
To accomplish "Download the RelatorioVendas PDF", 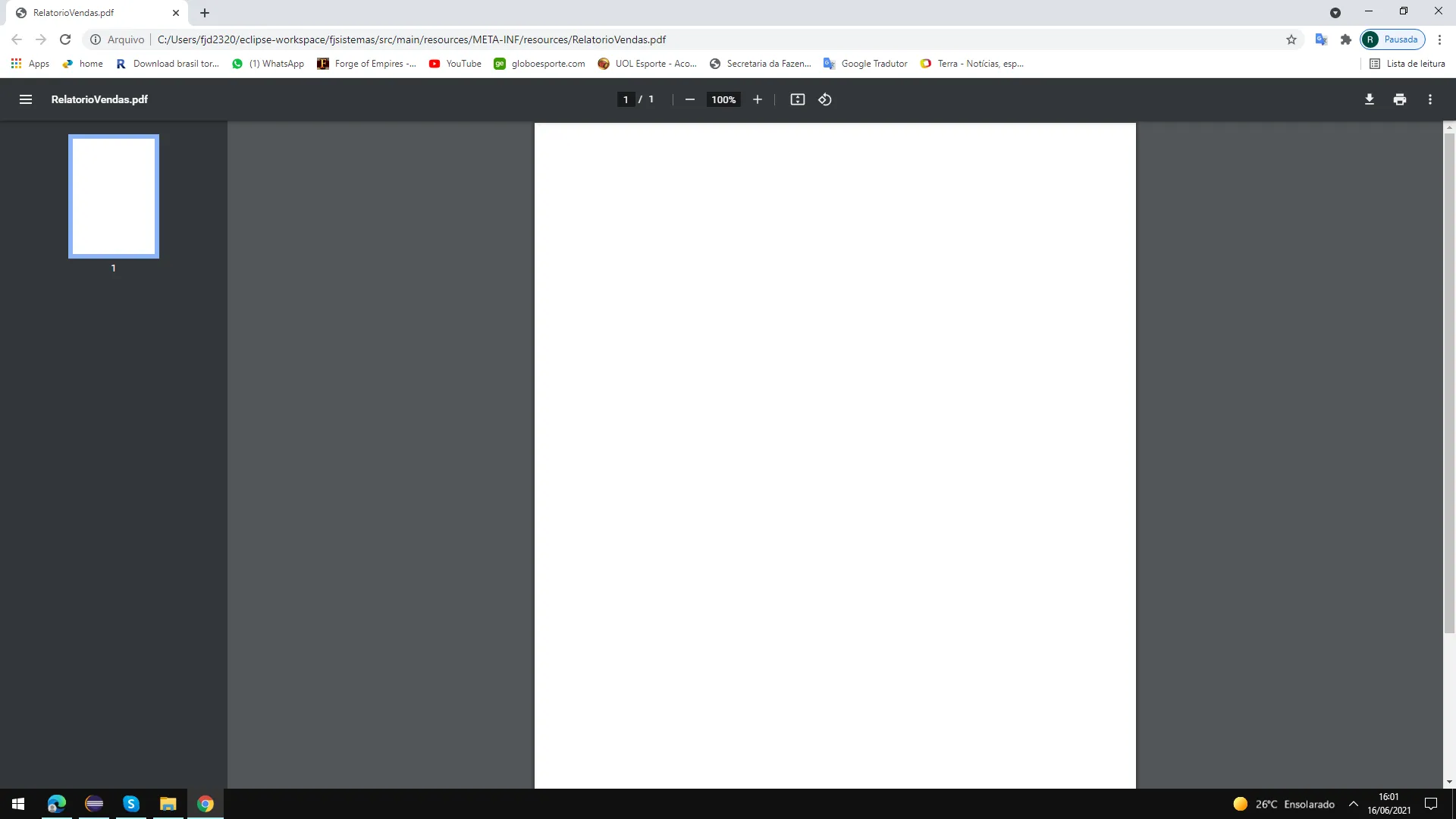I will pos(1369,99).
